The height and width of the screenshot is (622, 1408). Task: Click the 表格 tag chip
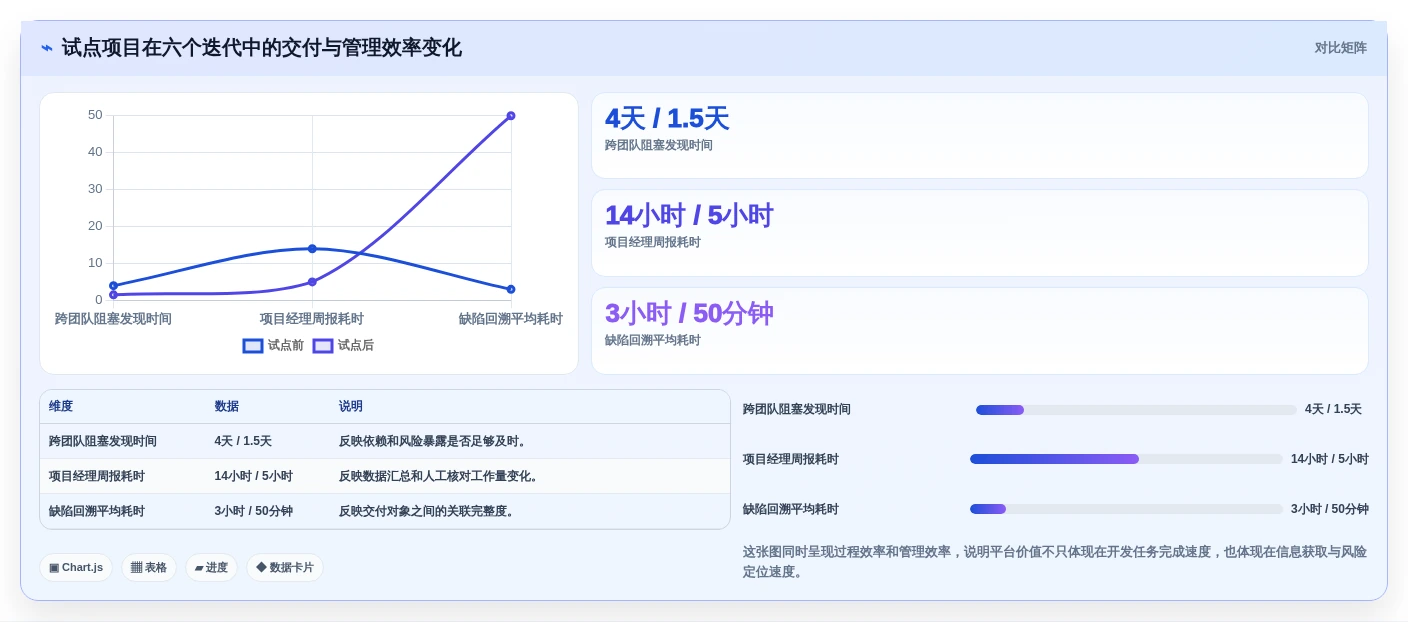tap(149, 568)
